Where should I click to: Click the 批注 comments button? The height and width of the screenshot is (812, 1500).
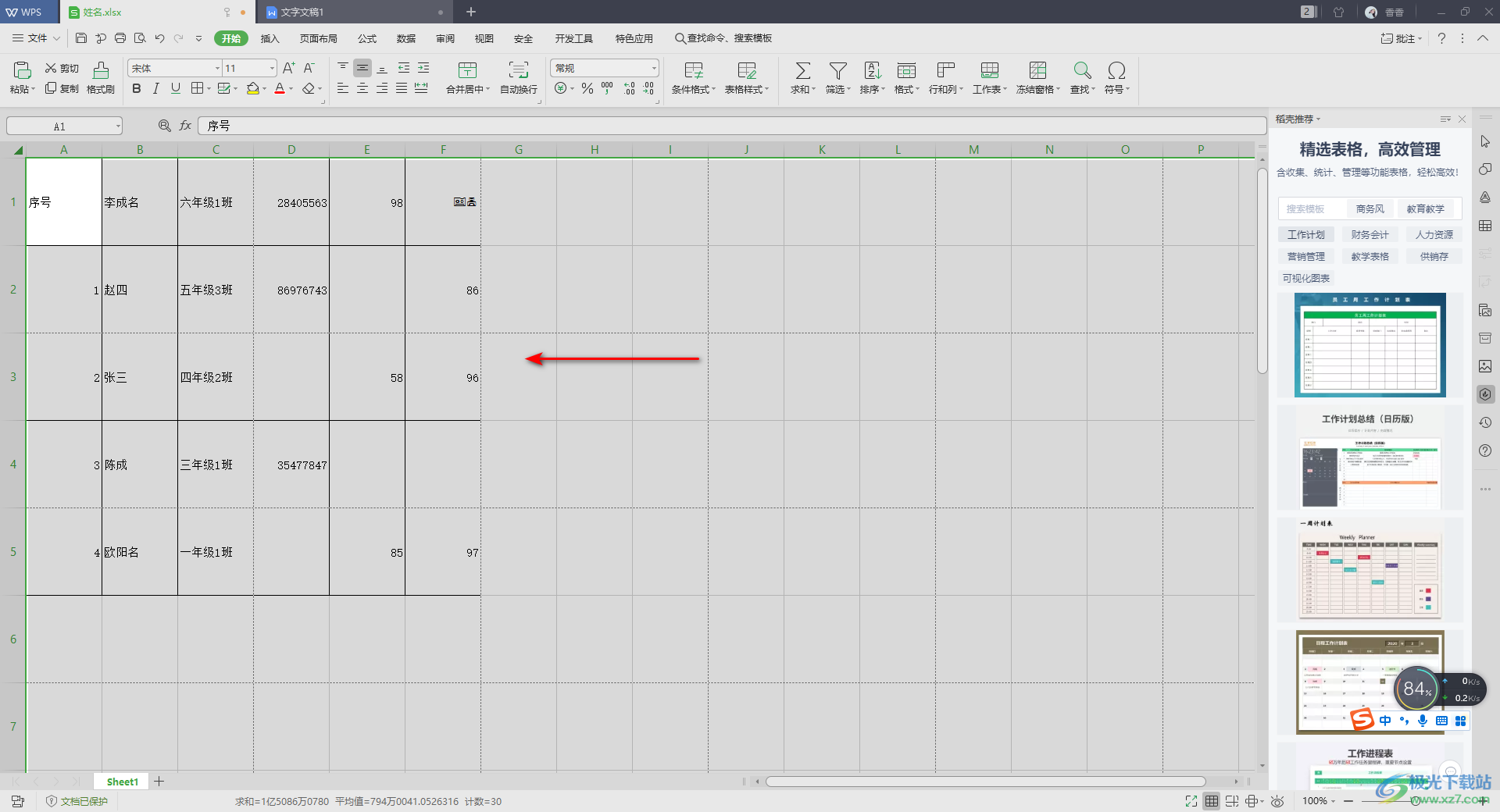(x=1401, y=38)
